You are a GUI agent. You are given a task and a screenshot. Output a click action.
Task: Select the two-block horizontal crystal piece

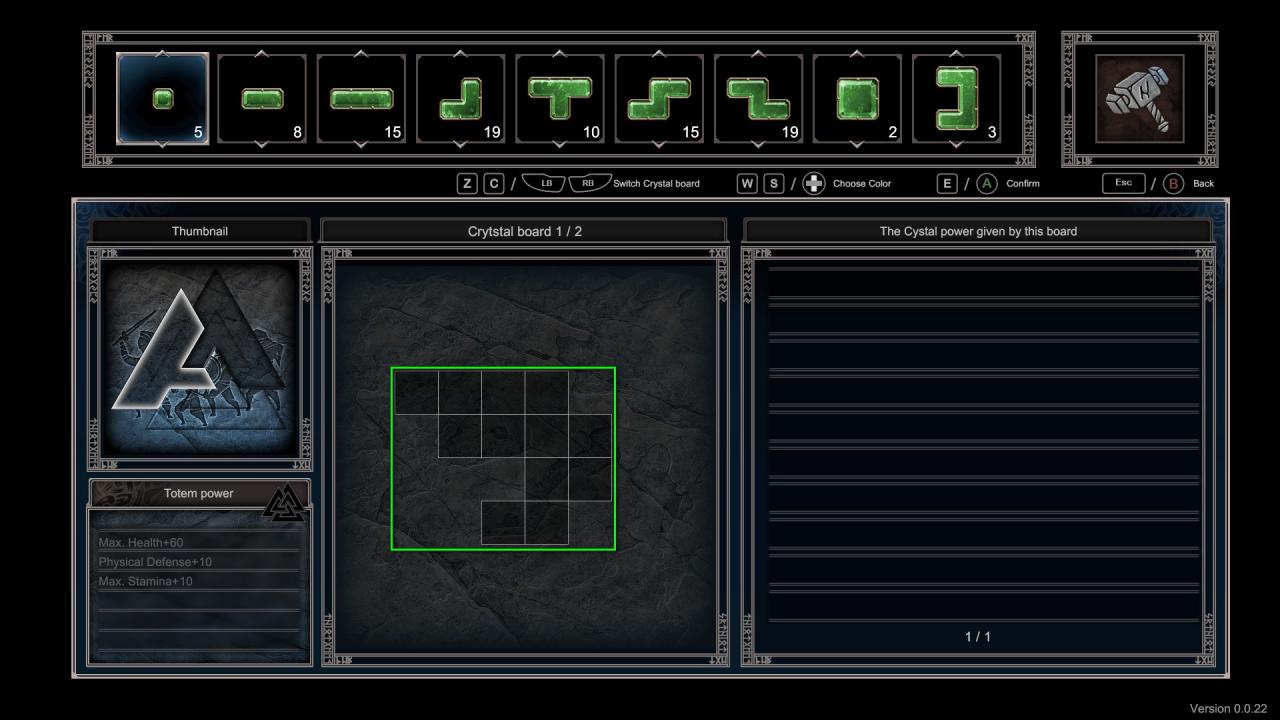[x=262, y=98]
